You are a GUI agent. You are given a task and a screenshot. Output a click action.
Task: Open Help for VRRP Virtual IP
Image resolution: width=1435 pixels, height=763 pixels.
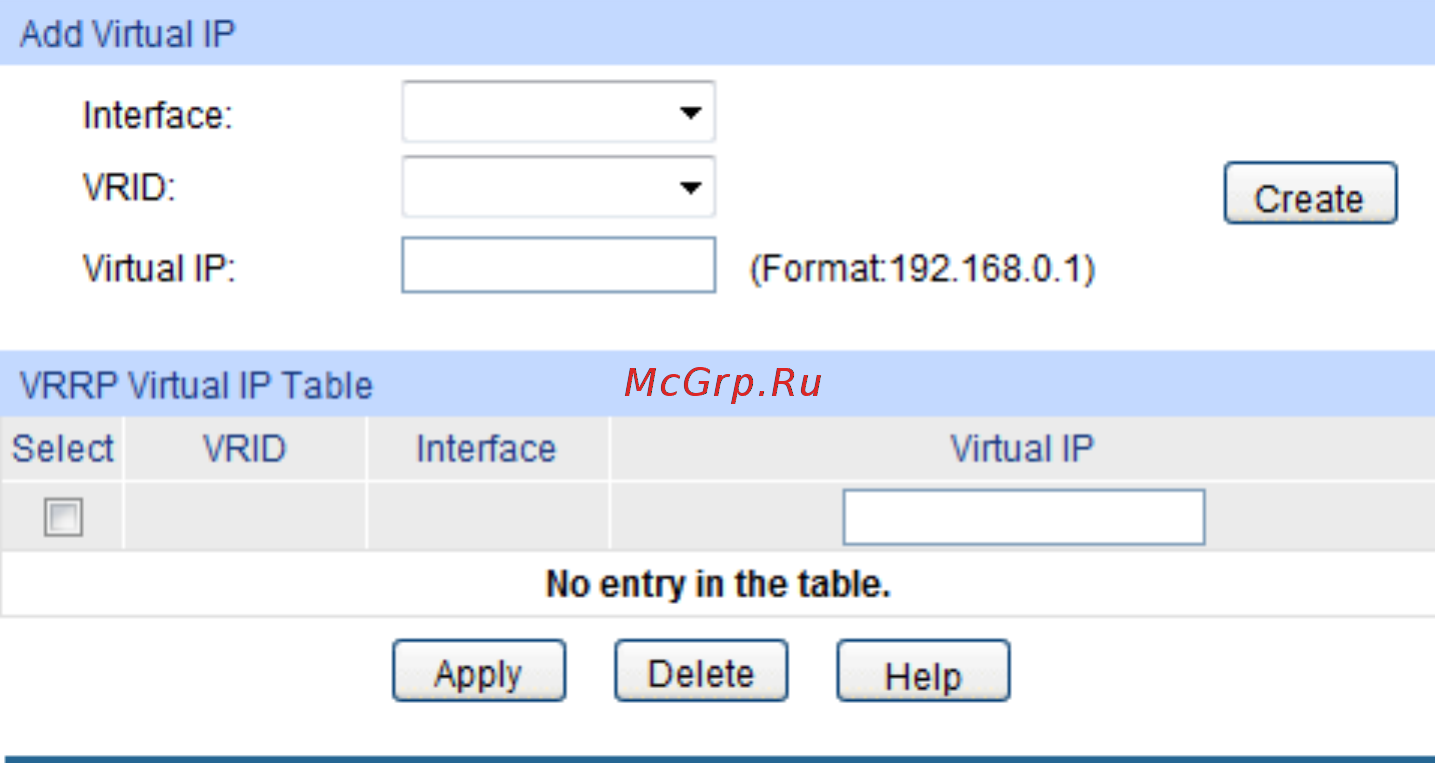click(x=923, y=671)
